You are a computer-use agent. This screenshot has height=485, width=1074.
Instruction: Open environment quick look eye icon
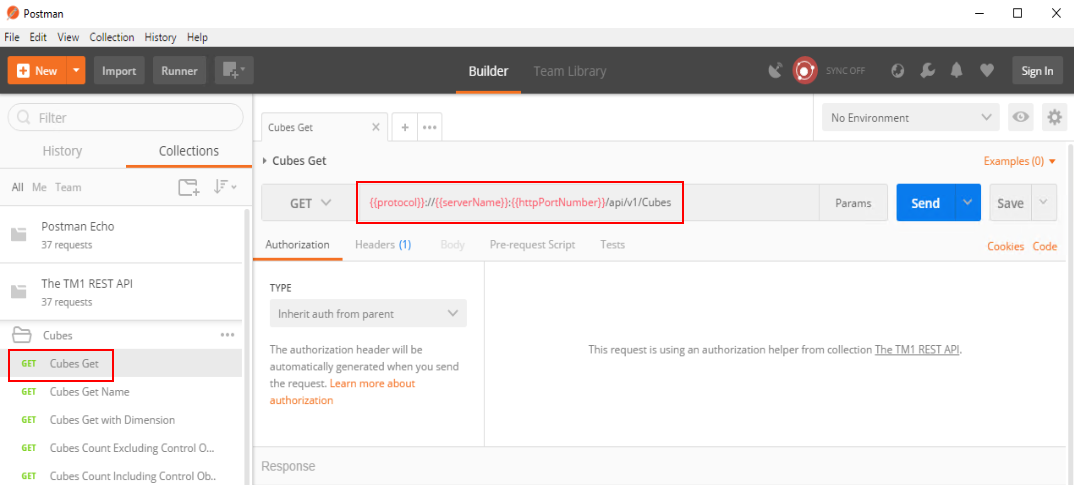1020,118
